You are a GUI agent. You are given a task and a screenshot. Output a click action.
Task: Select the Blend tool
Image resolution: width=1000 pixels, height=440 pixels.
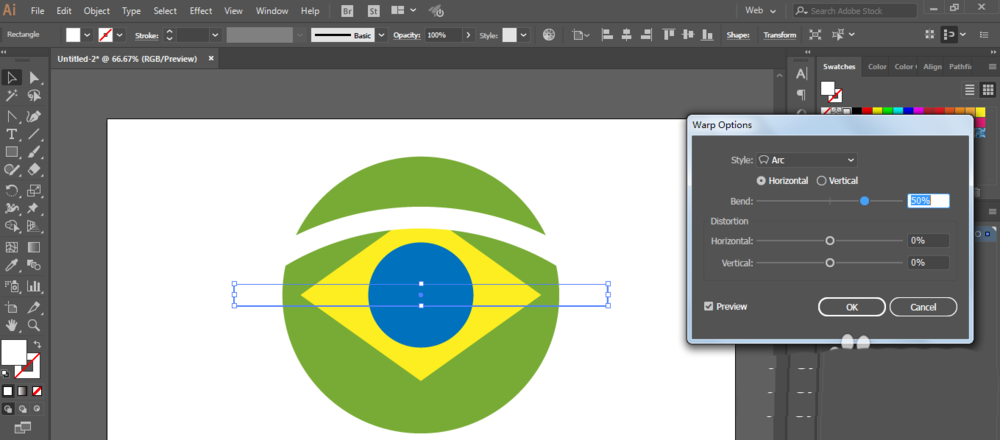pyautogui.click(x=34, y=265)
